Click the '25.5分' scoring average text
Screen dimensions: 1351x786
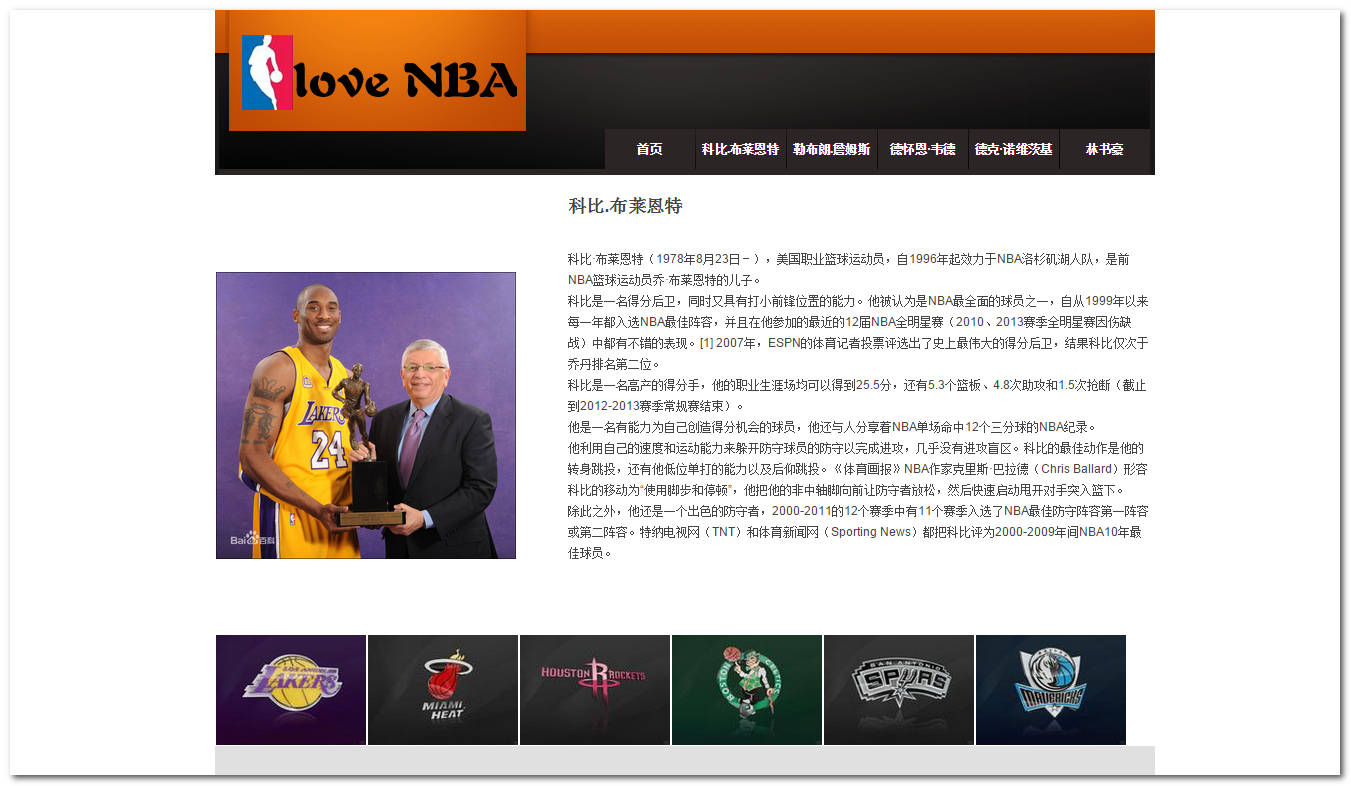point(873,385)
